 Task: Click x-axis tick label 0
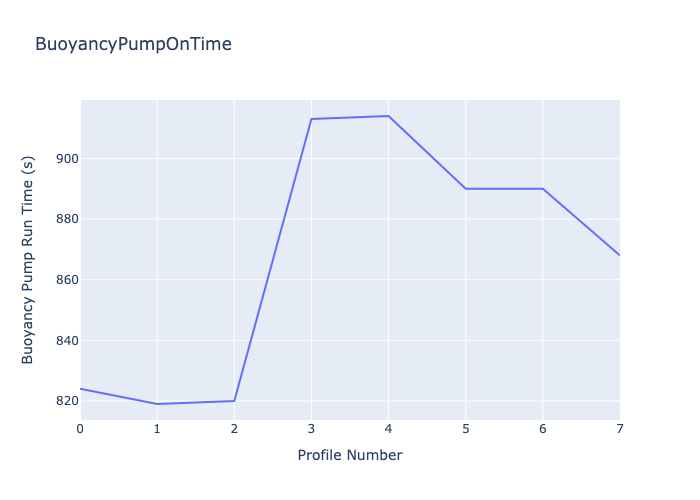click(x=80, y=429)
